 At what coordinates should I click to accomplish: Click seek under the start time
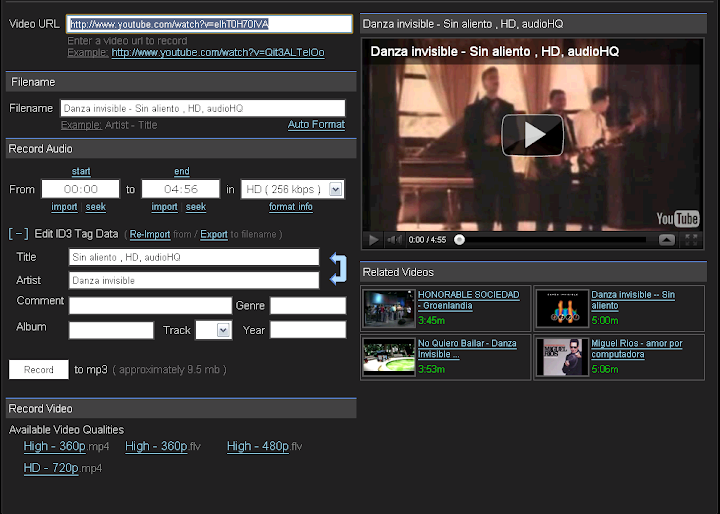click(x=96, y=207)
